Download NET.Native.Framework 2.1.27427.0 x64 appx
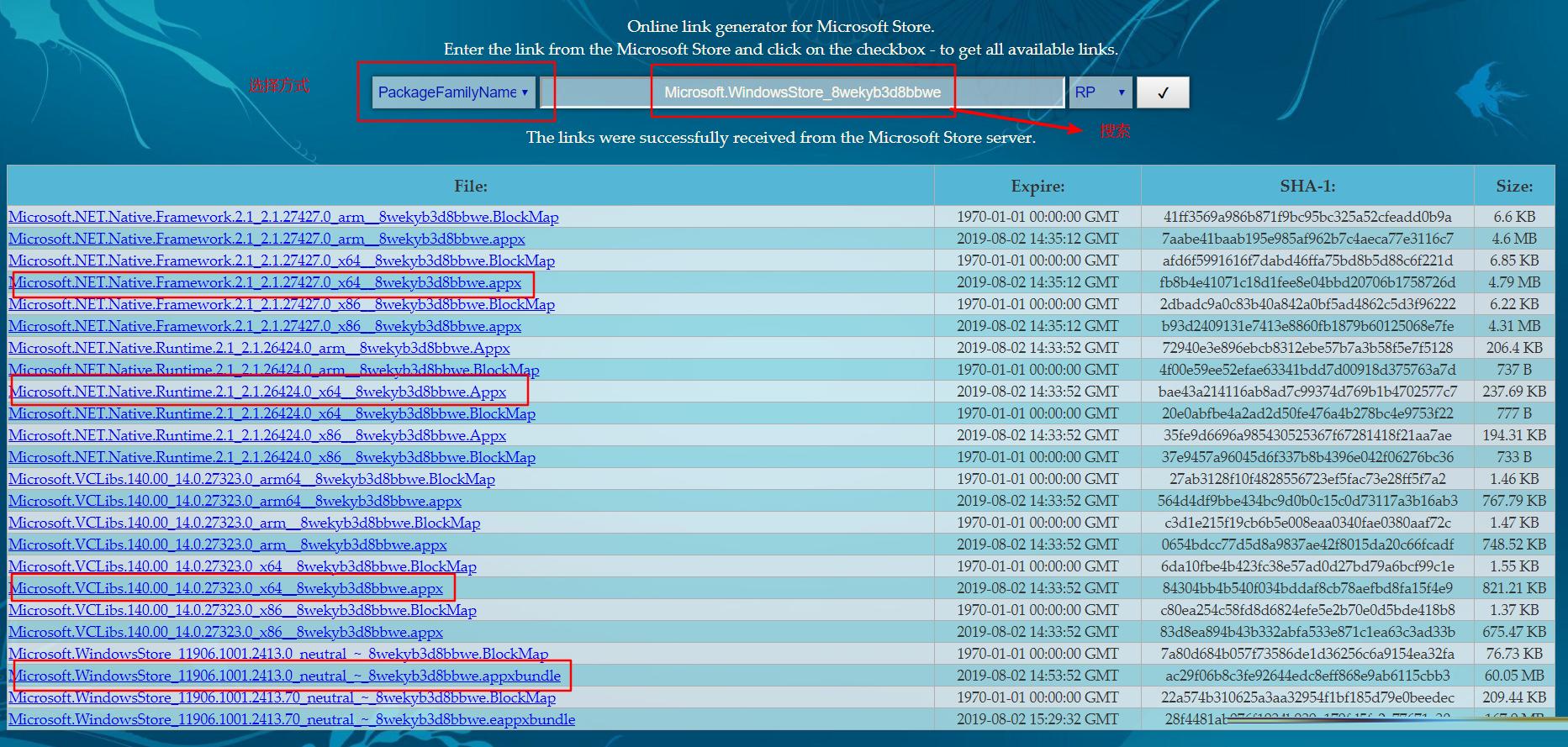1568x747 pixels. 265,282
